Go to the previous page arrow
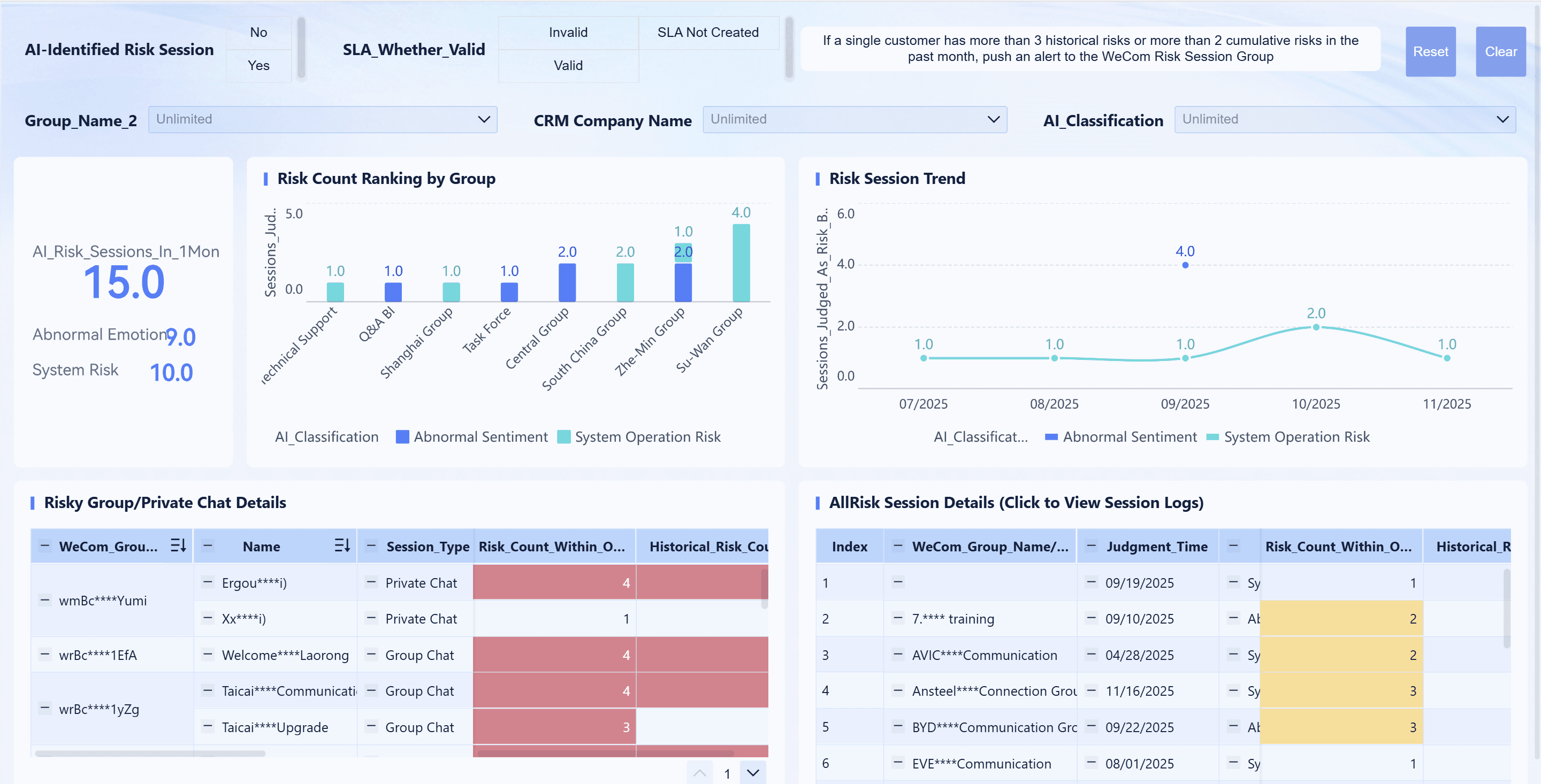This screenshot has width=1541, height=784. (699, 773)
